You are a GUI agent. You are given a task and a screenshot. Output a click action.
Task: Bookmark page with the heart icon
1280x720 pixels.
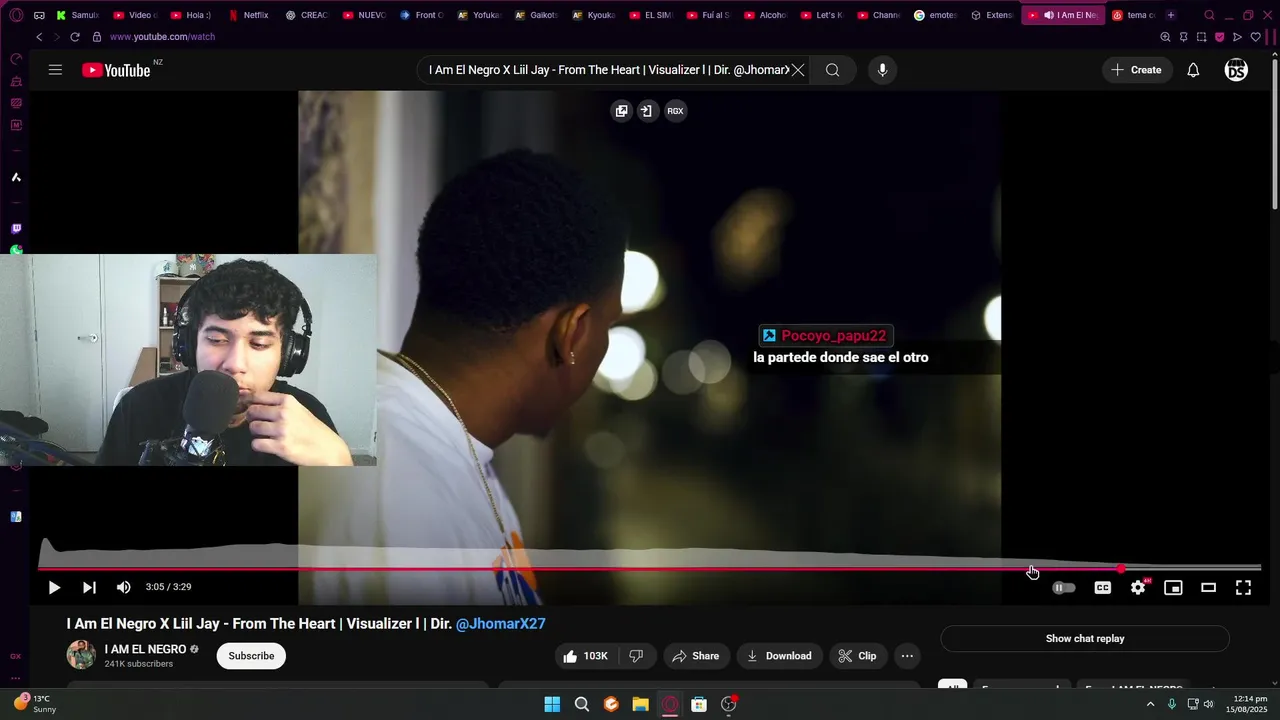click(x=1255, y=37)
